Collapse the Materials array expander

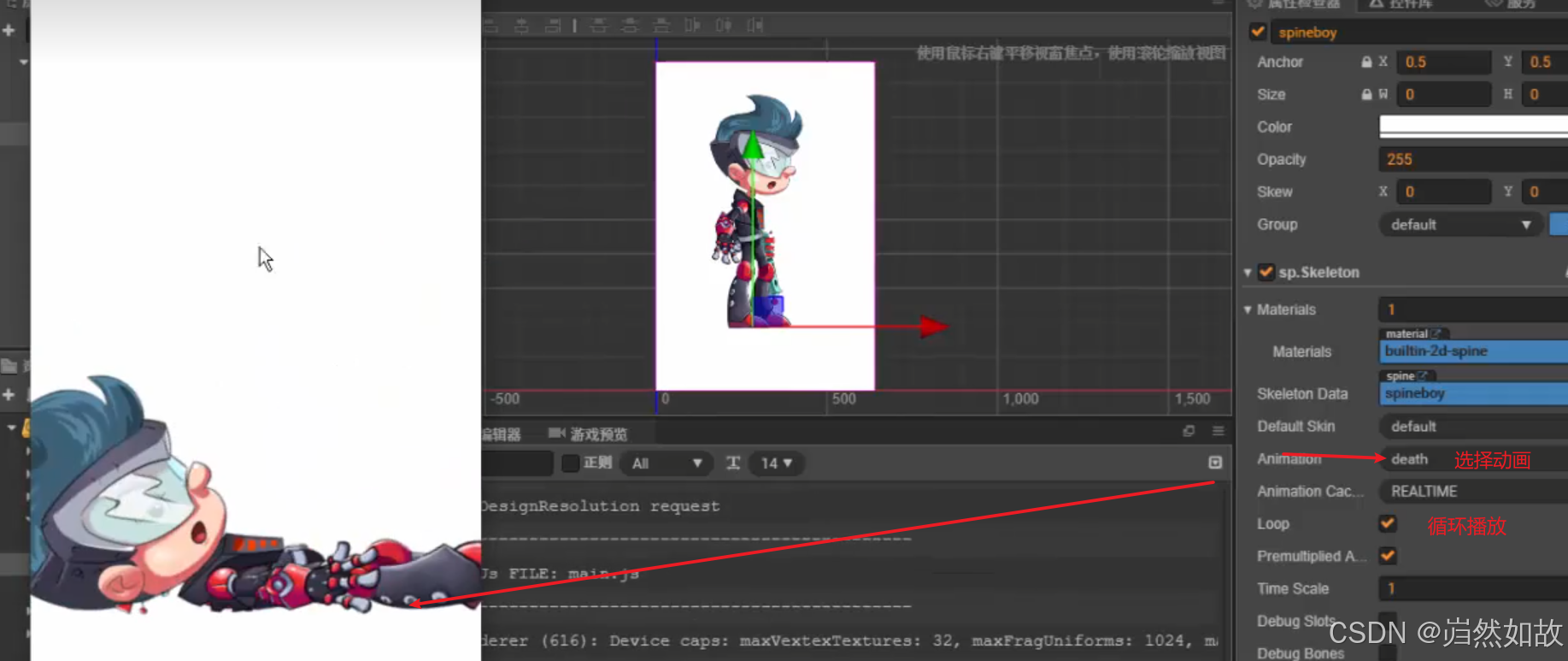pos(1248,310)
